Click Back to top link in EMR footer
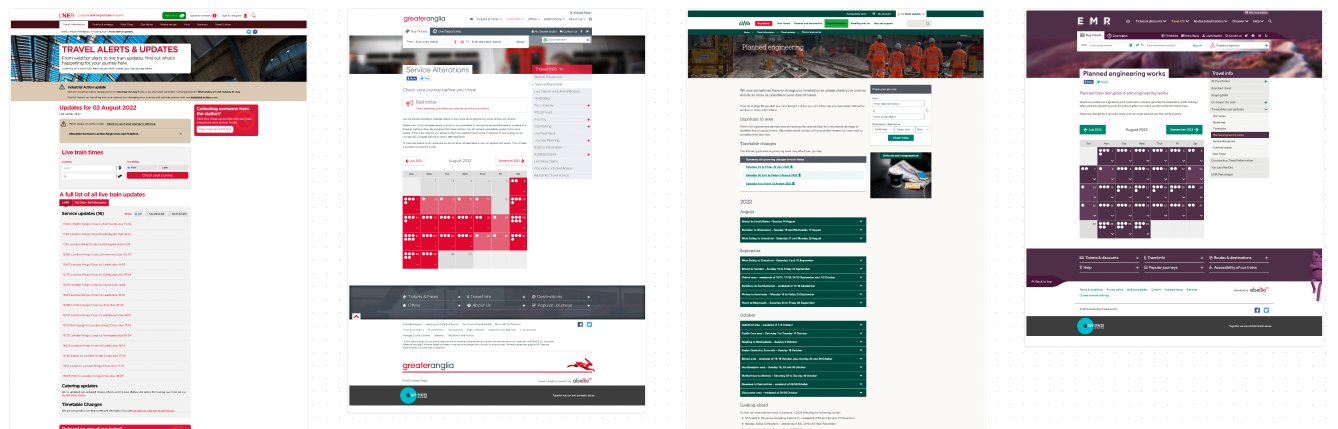This screenshot has height=429, width=1338. [x=1042, y=281]
